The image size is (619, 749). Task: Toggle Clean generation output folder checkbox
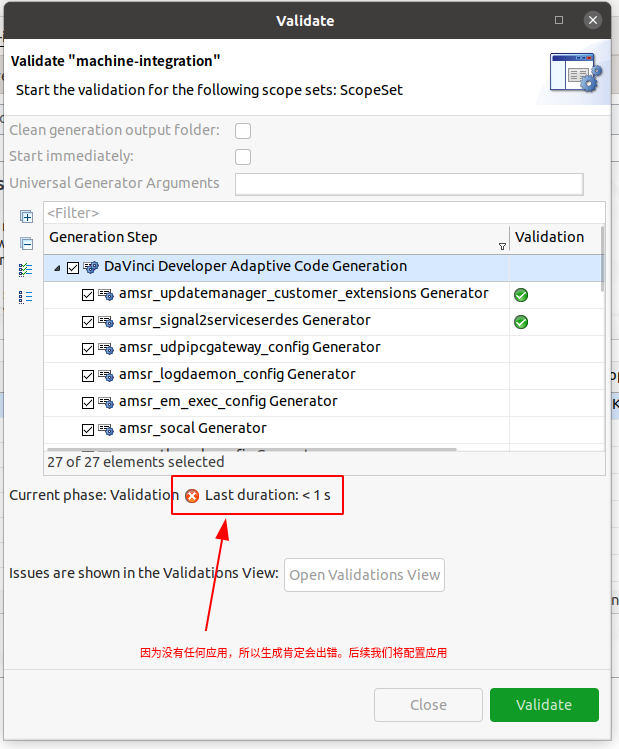(x=243, y=131)
